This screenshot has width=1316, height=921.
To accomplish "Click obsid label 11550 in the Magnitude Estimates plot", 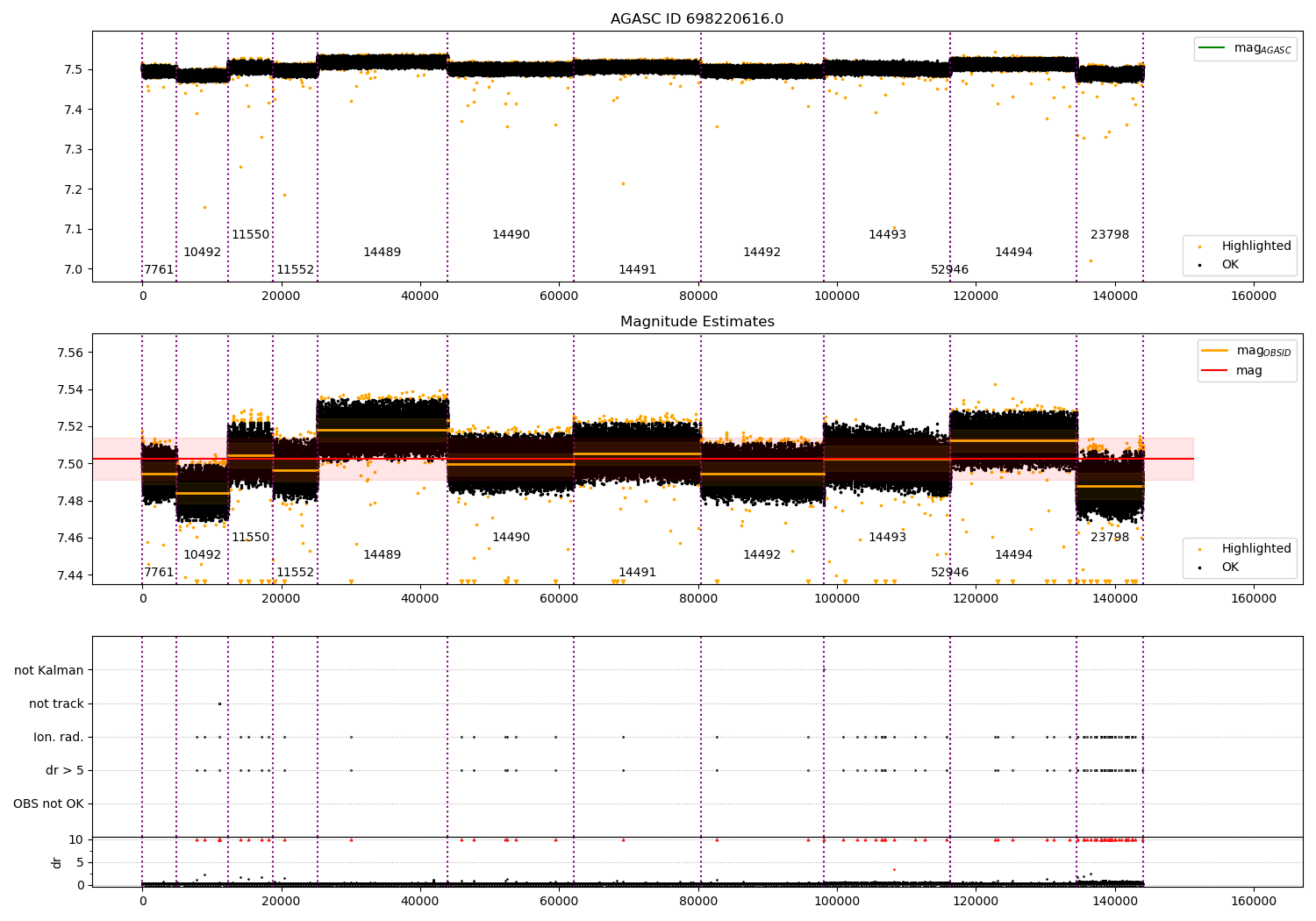I will pyautogui.click(x=250, y=537).
